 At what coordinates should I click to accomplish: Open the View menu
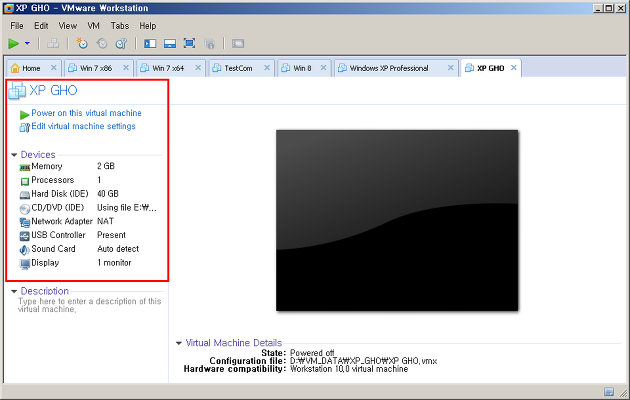click(x=68, y=26)
